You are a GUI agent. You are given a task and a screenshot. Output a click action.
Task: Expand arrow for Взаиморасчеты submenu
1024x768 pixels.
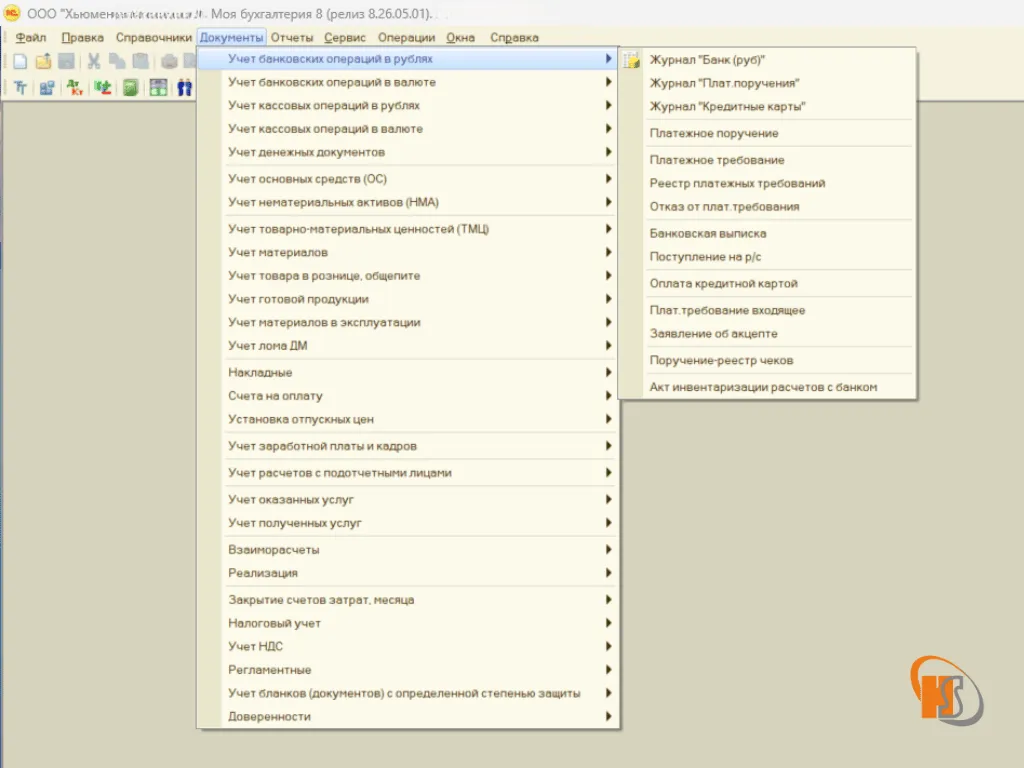click(x=608, y=549)
